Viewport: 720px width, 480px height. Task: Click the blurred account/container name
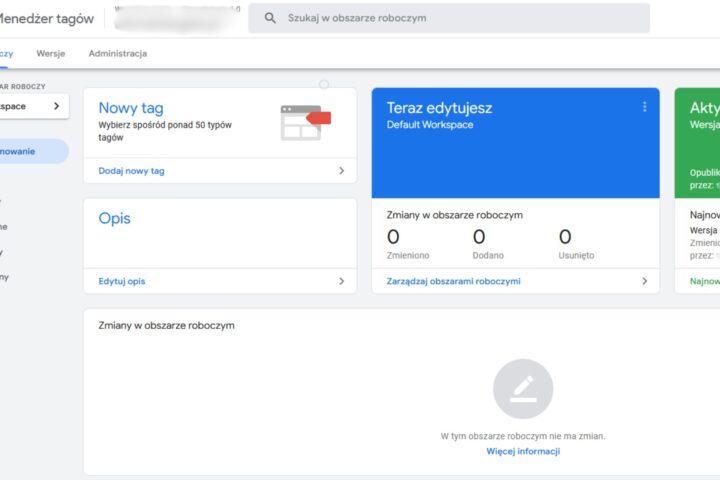click(x=177, y=19)
